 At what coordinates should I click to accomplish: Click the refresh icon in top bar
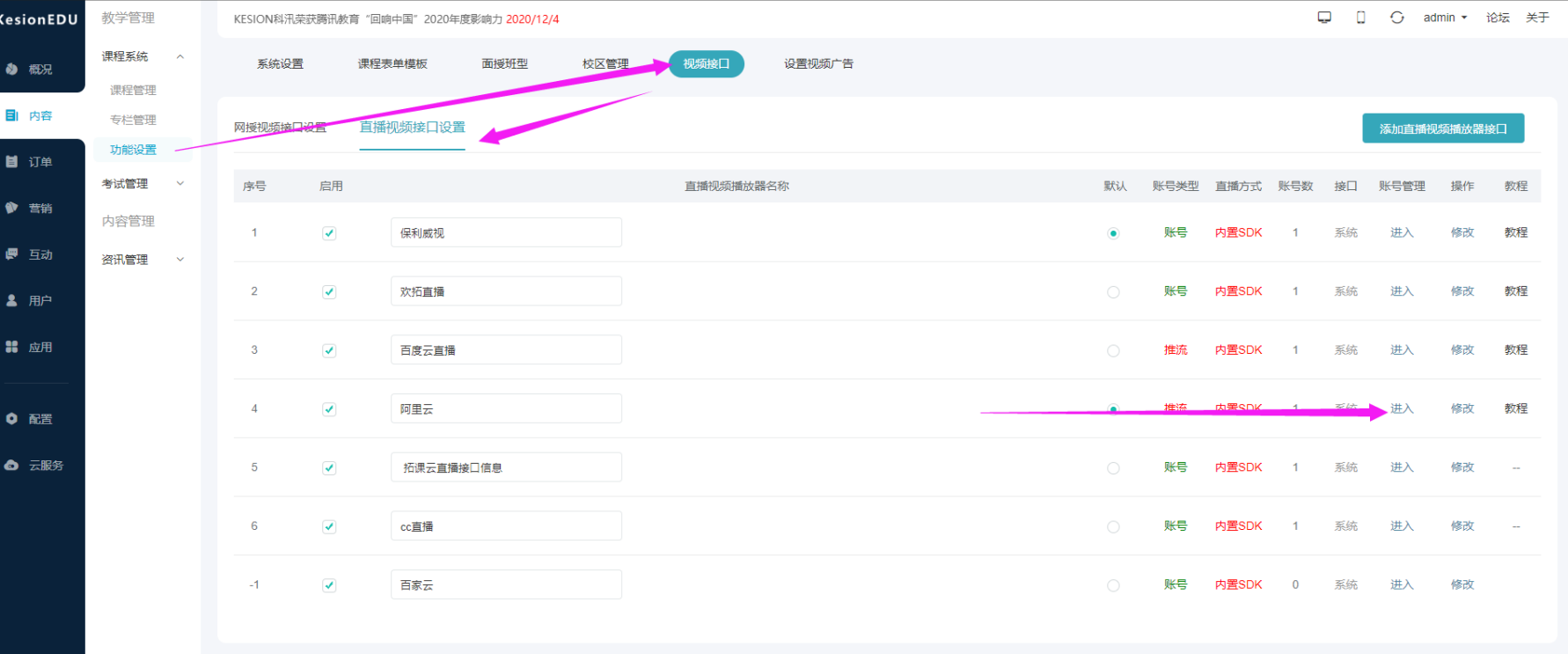coord(1396,18)
